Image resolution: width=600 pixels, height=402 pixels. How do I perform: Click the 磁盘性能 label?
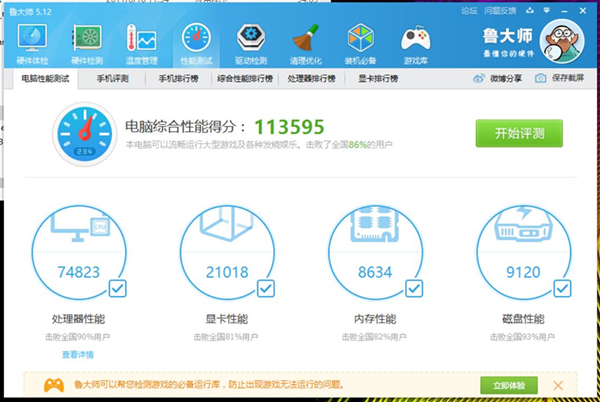coord(523,319)
